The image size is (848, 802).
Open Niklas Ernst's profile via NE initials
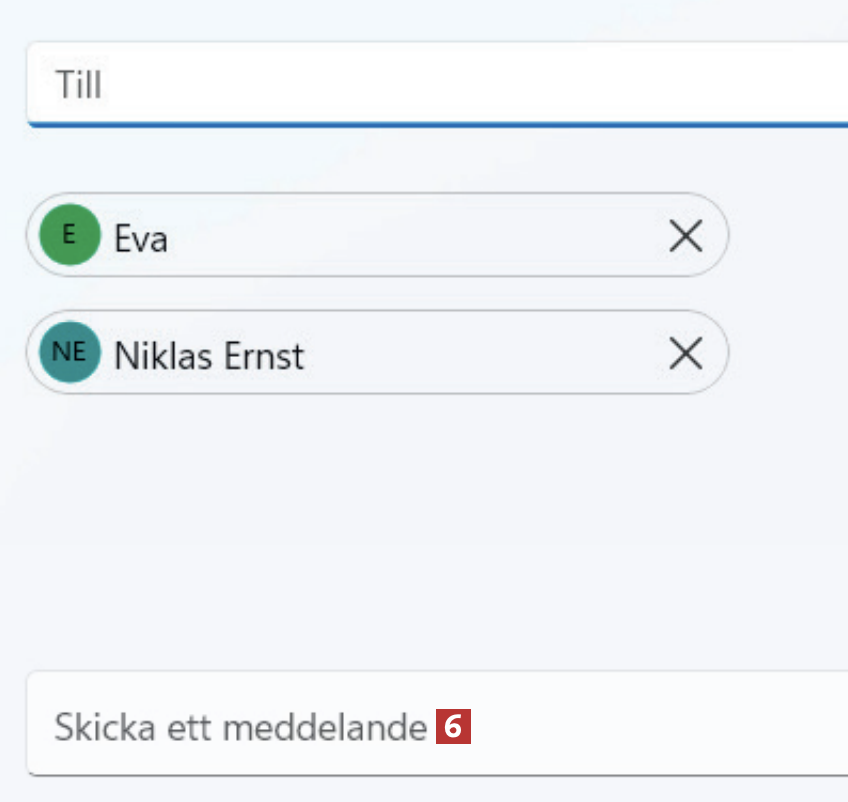point(69,352)
